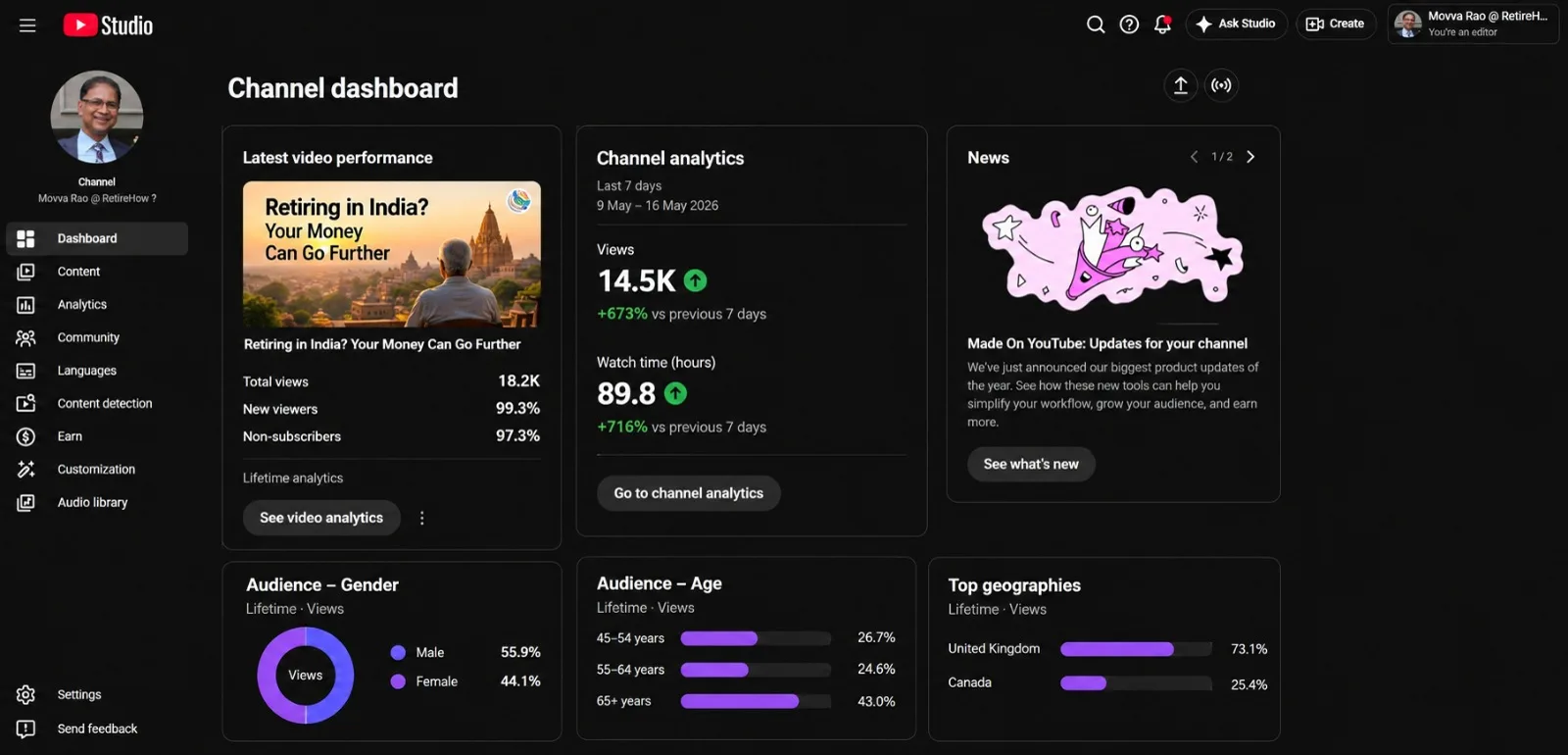The height and width of the screenshot is (755, 1568).
Task: Click the go live broadcast icon
Action: [1221, 85]
